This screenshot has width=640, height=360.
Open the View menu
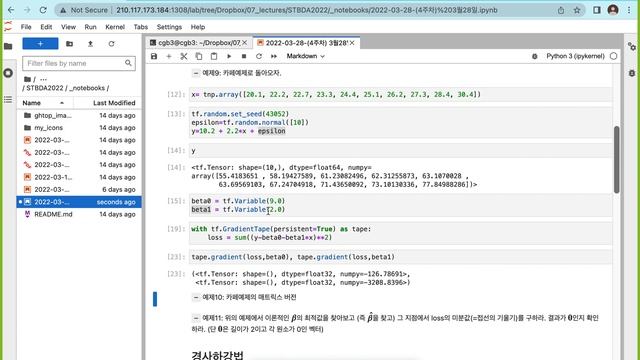pos(68,27)
